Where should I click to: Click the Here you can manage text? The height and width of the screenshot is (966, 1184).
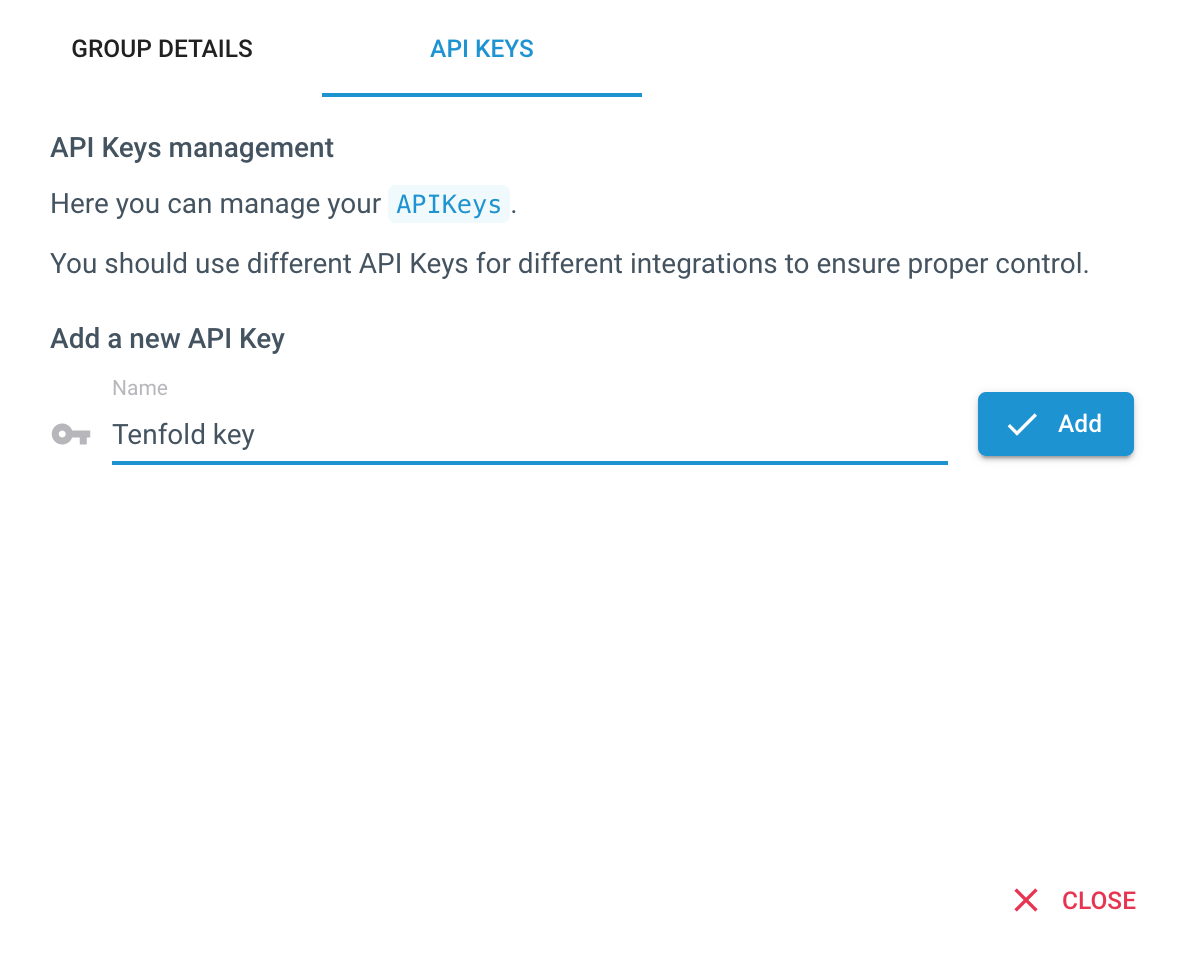tap(215, 204)
